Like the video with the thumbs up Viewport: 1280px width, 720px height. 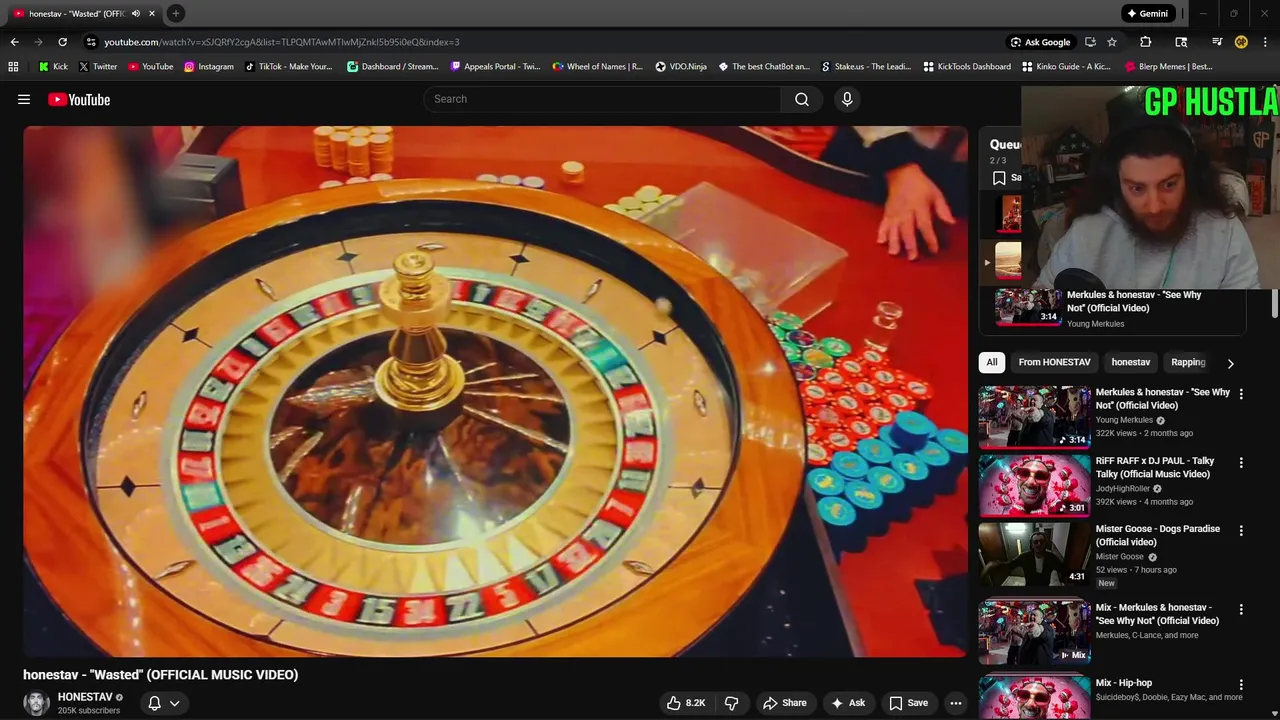[687, 703]
